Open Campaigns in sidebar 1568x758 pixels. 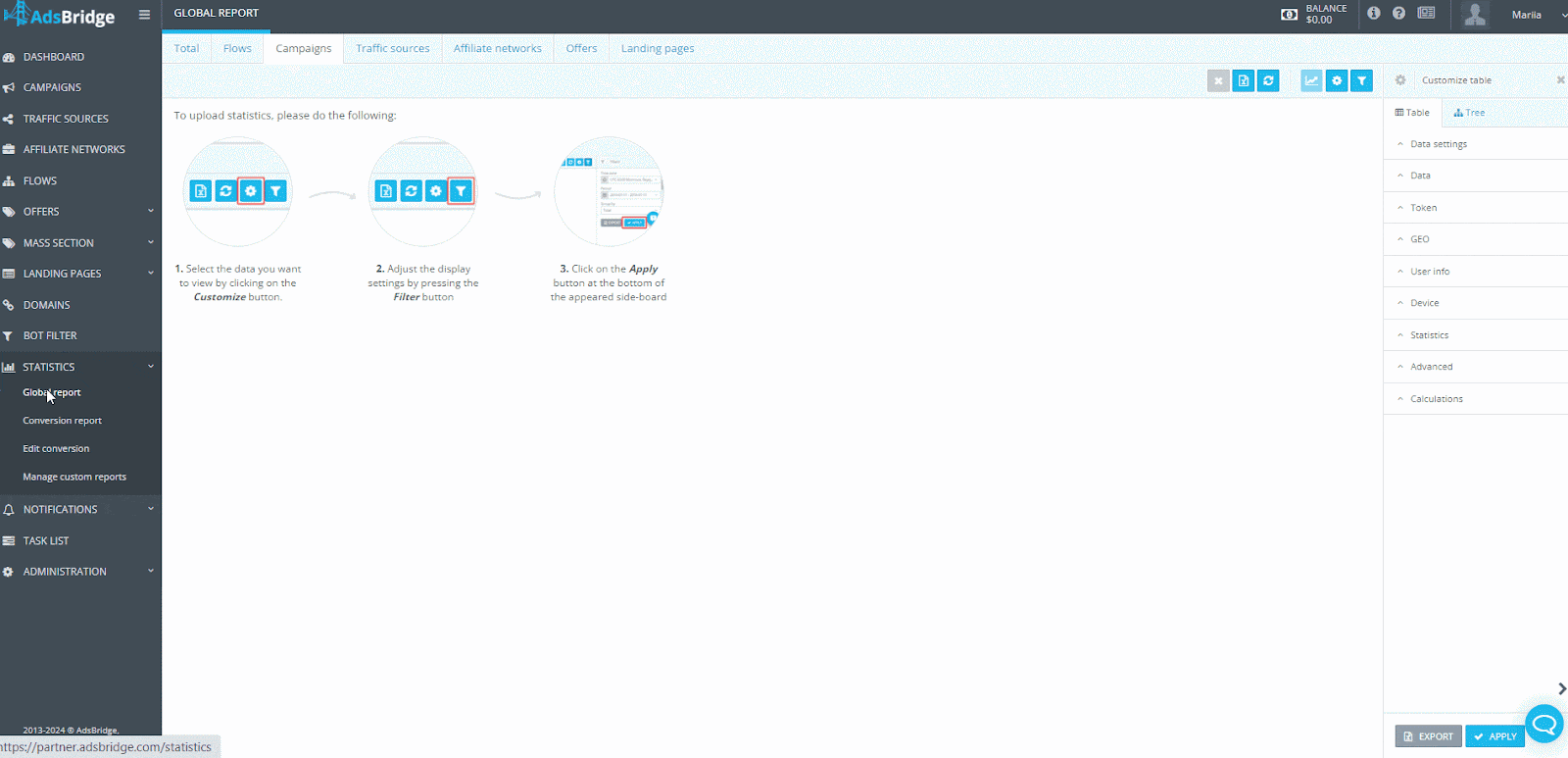click(x=80, y=87)
